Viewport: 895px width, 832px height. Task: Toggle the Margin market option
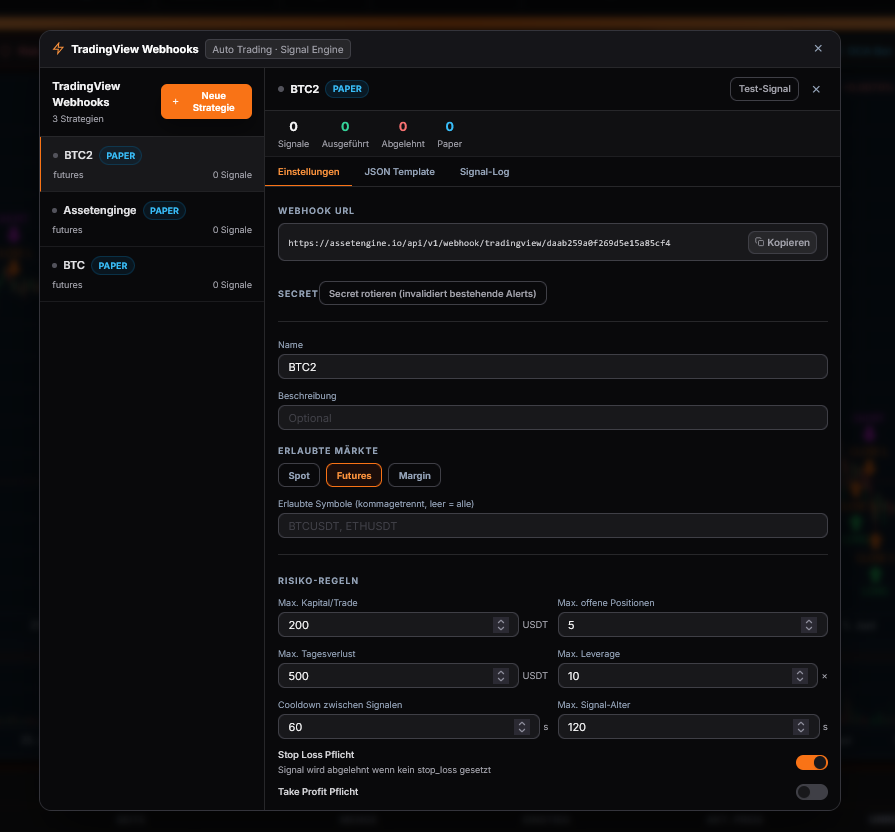(x=414, y=475)
